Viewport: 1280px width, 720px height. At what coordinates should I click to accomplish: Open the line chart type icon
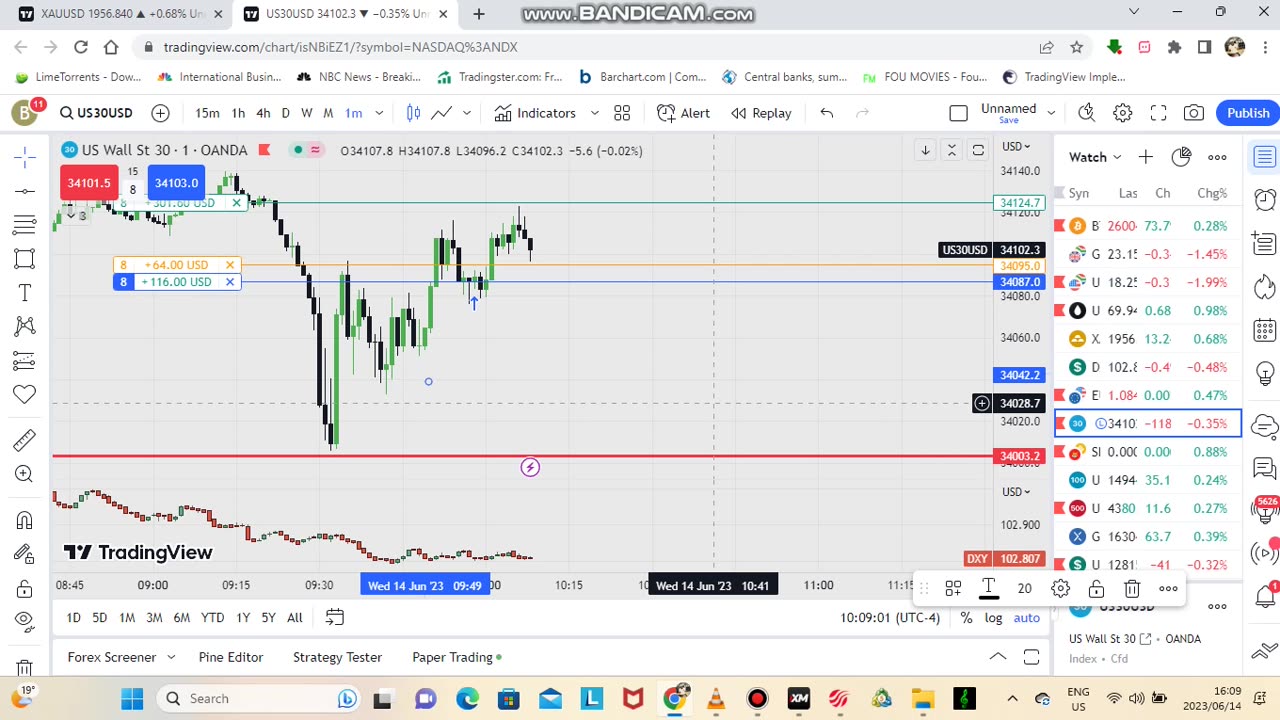[x=441, y=113]
